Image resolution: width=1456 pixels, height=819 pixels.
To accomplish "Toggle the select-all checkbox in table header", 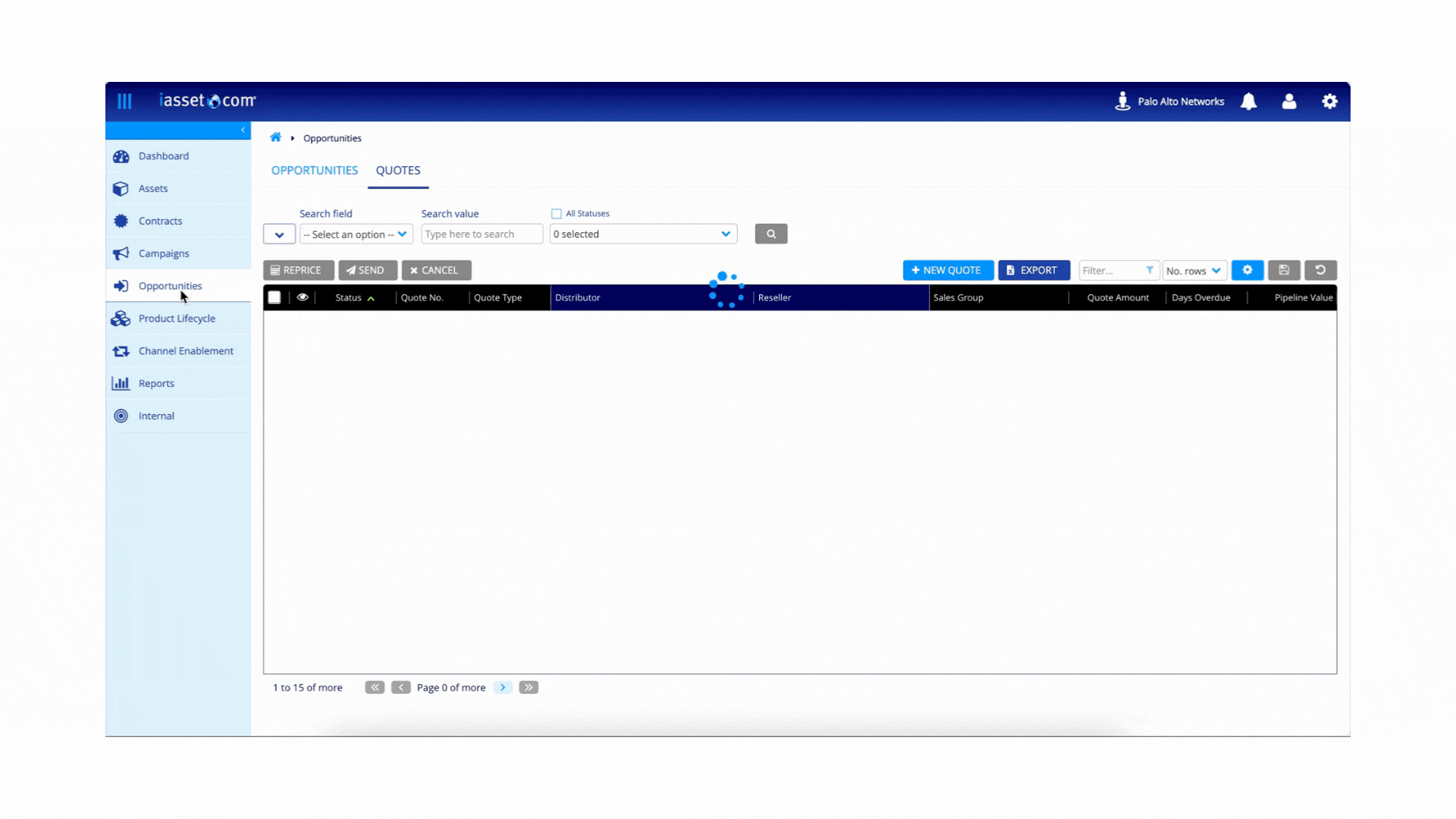I will pos(275,297).
